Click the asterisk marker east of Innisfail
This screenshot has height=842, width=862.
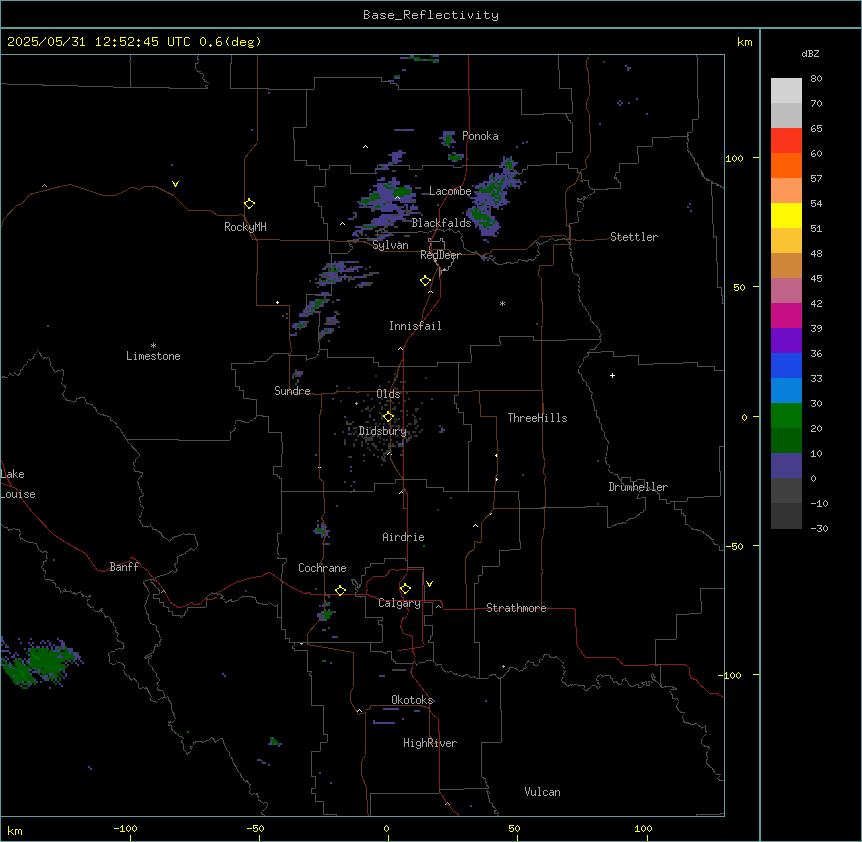tap(502, 303)
